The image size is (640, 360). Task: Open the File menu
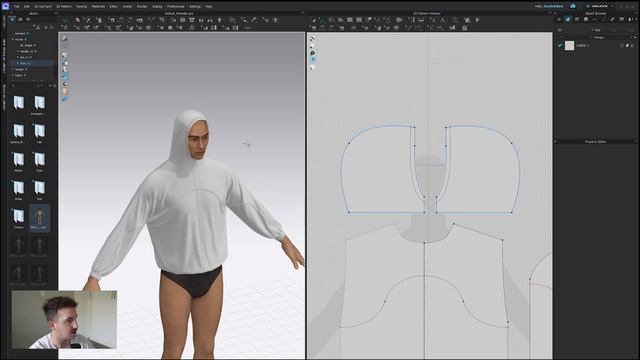pos(17,7)
